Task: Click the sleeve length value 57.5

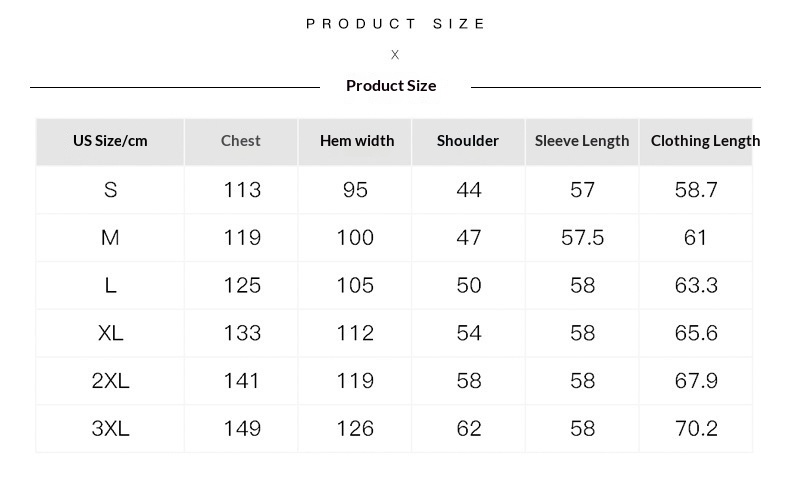Action: tap(582, 238)
